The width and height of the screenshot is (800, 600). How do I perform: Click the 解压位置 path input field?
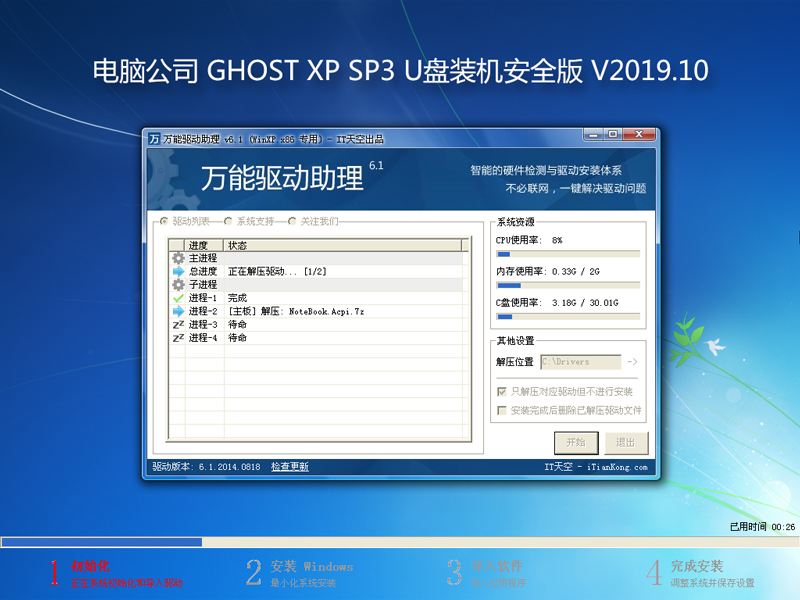click(581, 362)
